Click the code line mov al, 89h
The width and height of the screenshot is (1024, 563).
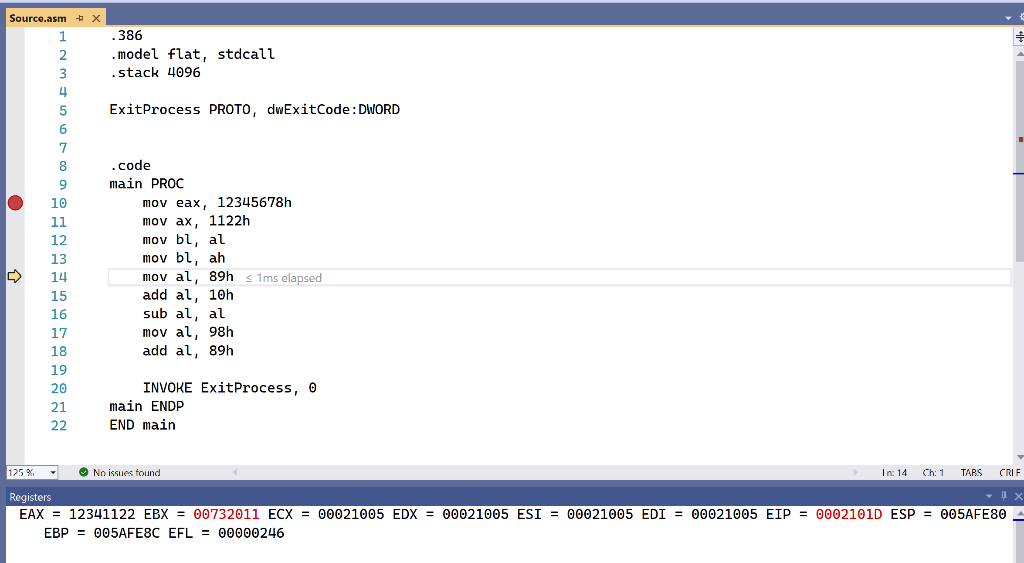tap(188, 276)
